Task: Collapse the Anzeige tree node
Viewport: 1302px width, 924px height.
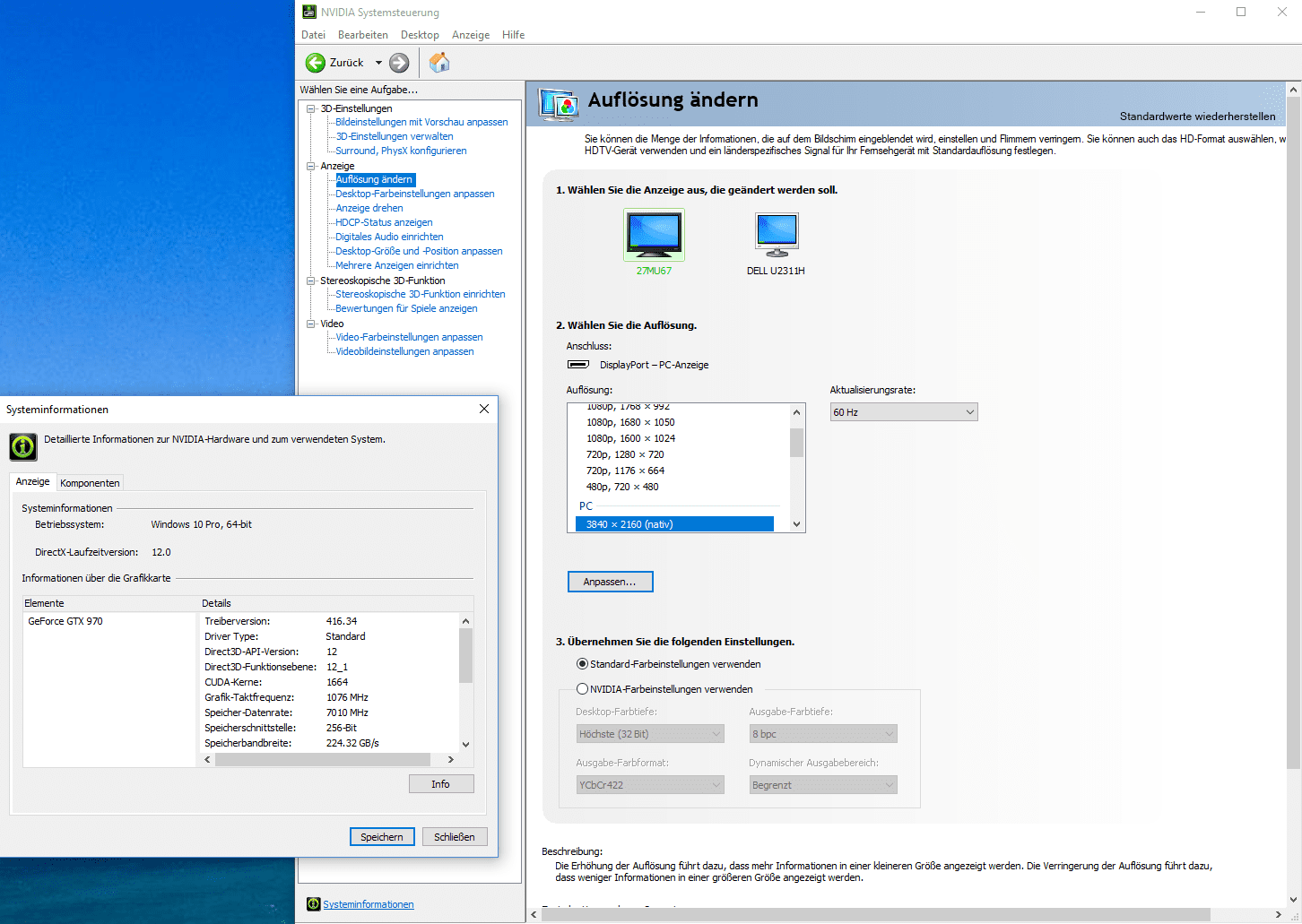Action: coord(311,166)
